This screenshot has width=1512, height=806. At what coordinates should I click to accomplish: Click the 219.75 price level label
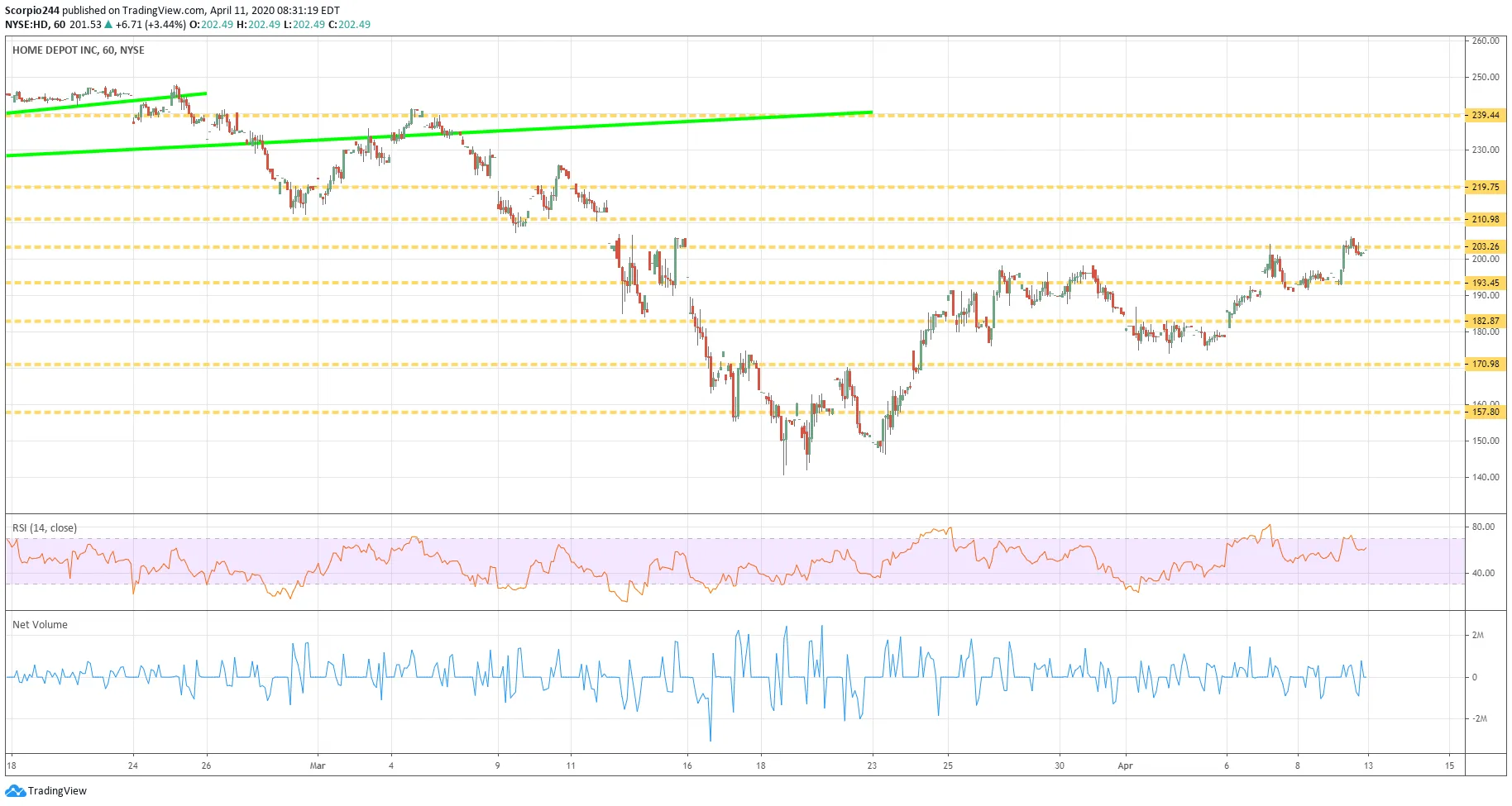pyautogui.click(x=1486, y=187)
